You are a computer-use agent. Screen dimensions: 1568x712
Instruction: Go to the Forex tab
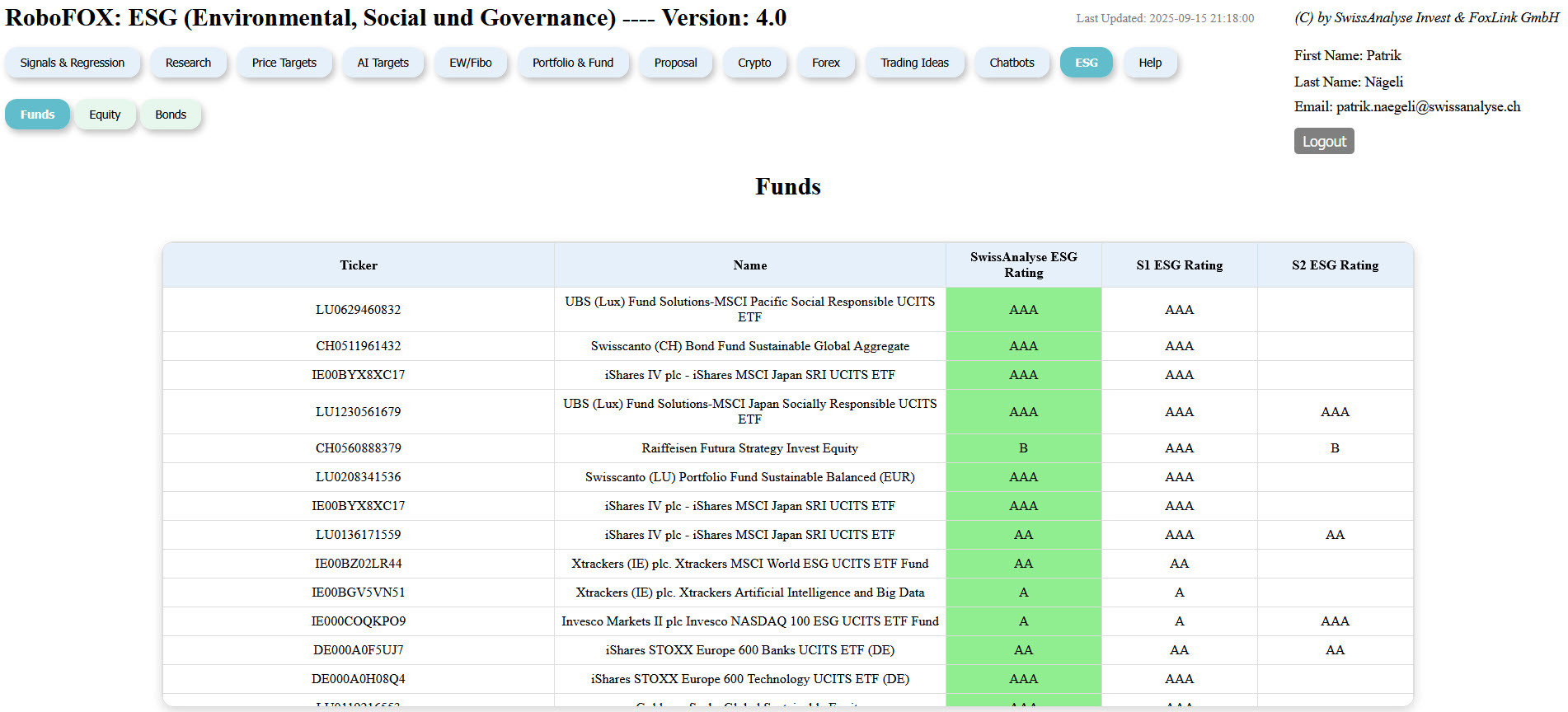click(x=826, y=63)
